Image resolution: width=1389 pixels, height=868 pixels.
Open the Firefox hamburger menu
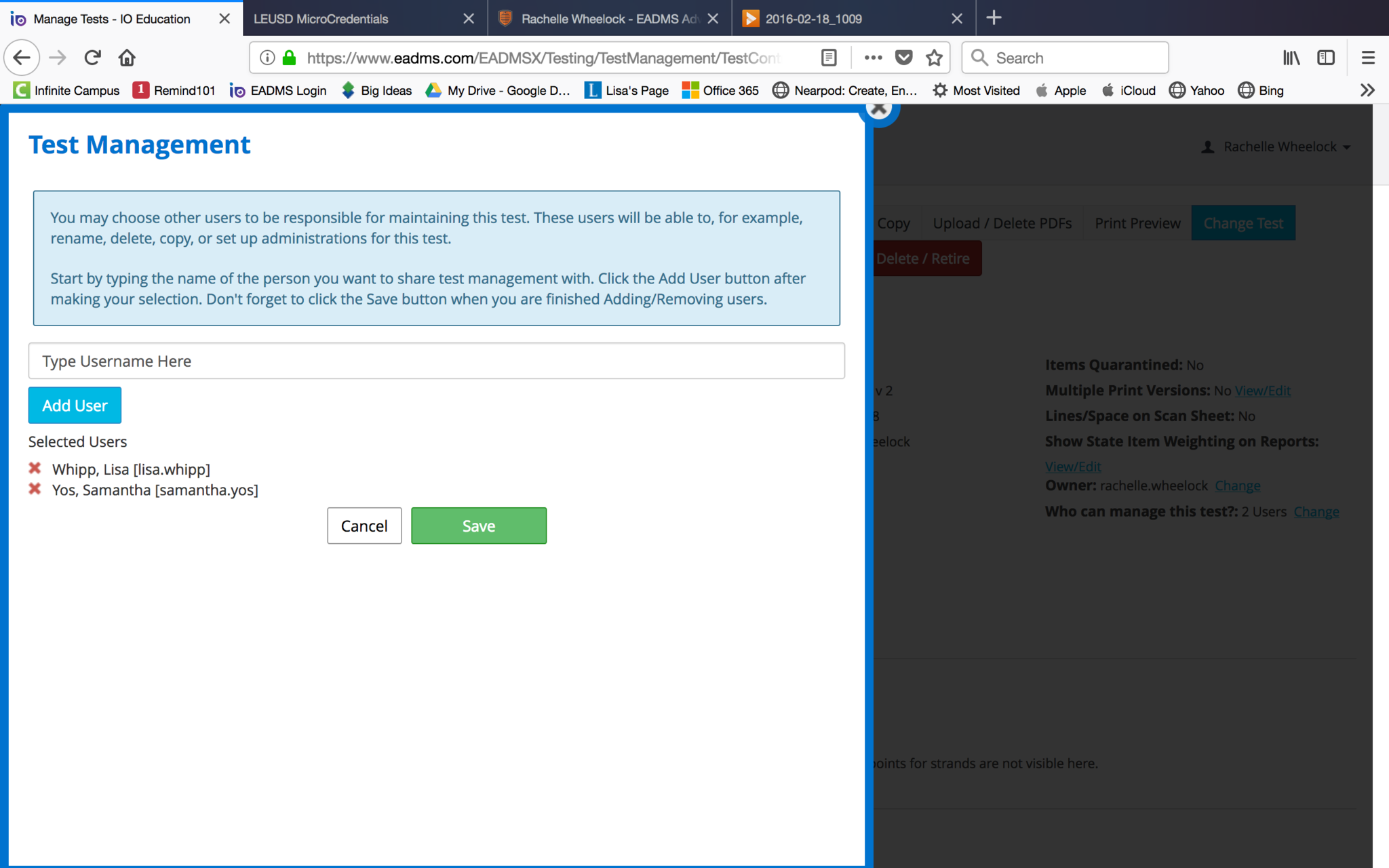1368,58
